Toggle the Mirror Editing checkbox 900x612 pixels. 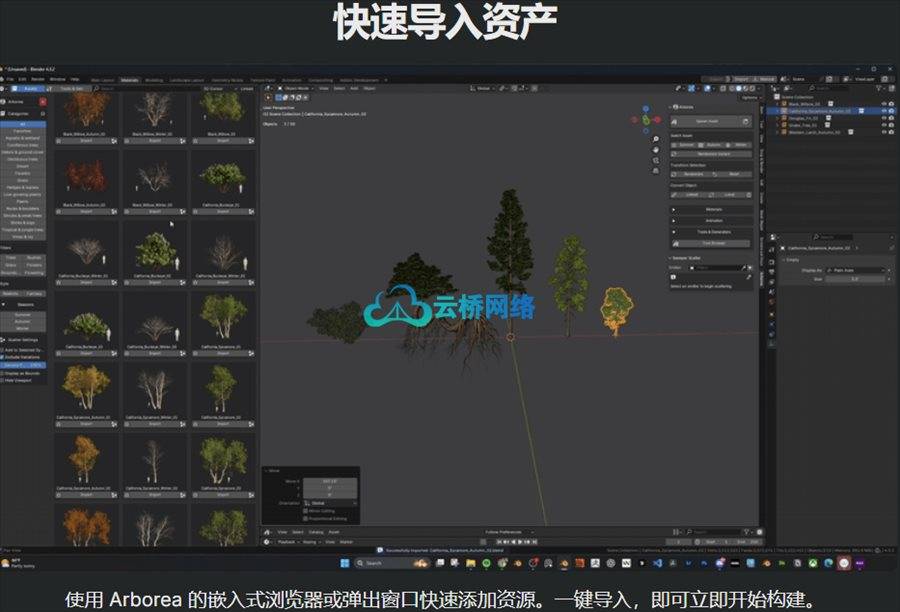pyautogui.click(x=303, y=511)
